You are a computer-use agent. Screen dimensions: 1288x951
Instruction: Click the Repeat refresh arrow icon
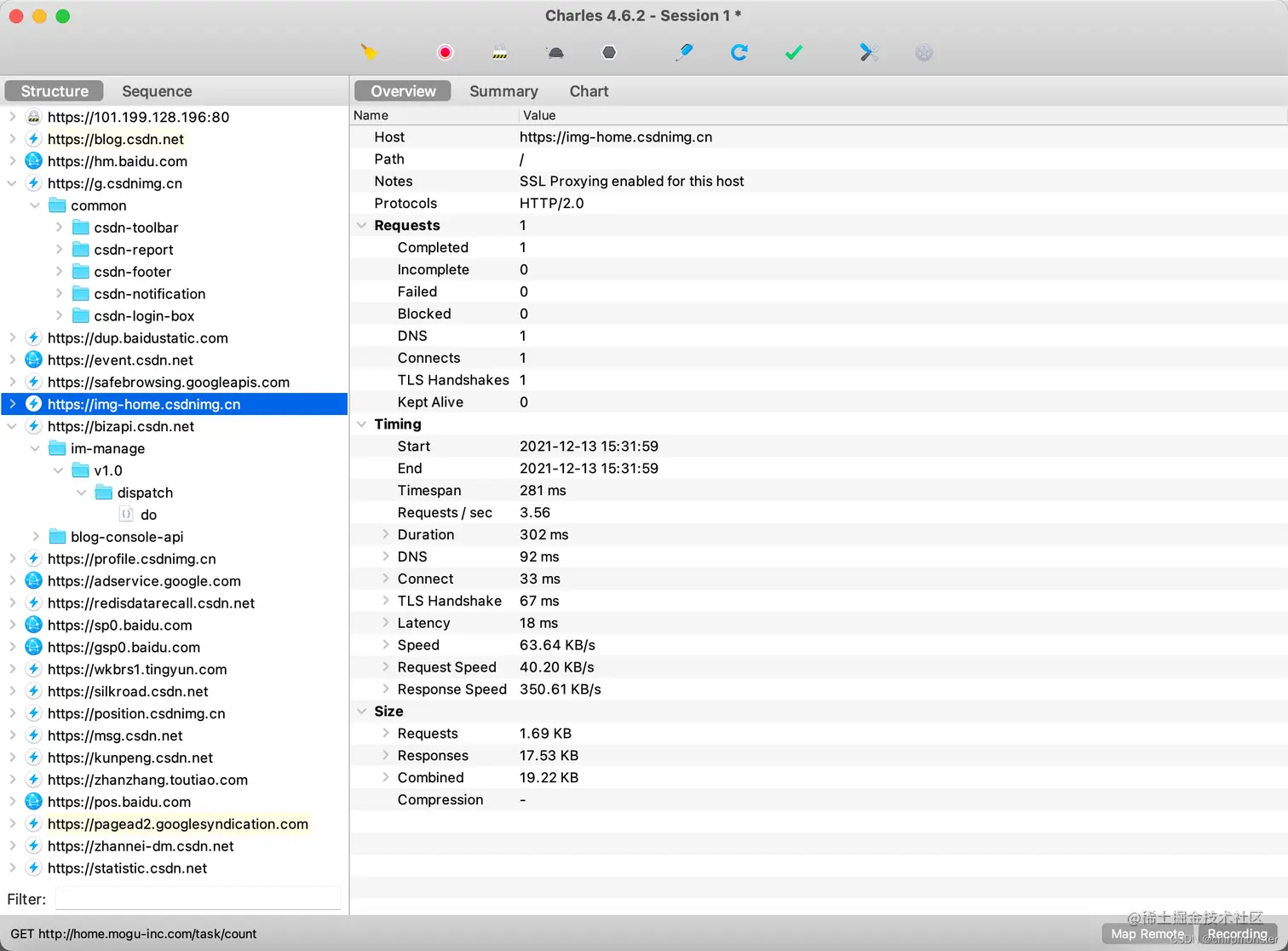[739, 53]
